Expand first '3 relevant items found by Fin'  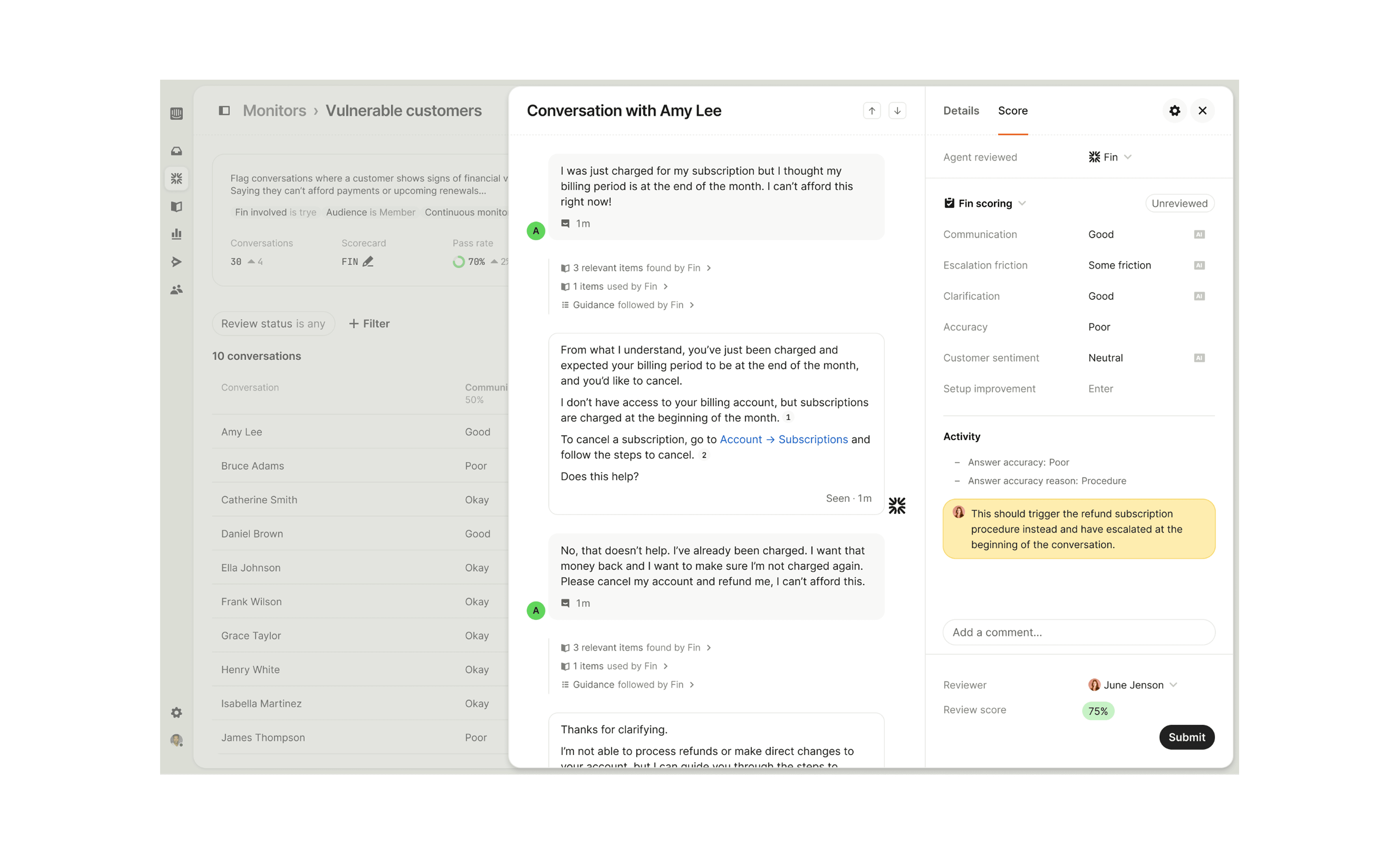pyautogui.click(x=636, y=268)
